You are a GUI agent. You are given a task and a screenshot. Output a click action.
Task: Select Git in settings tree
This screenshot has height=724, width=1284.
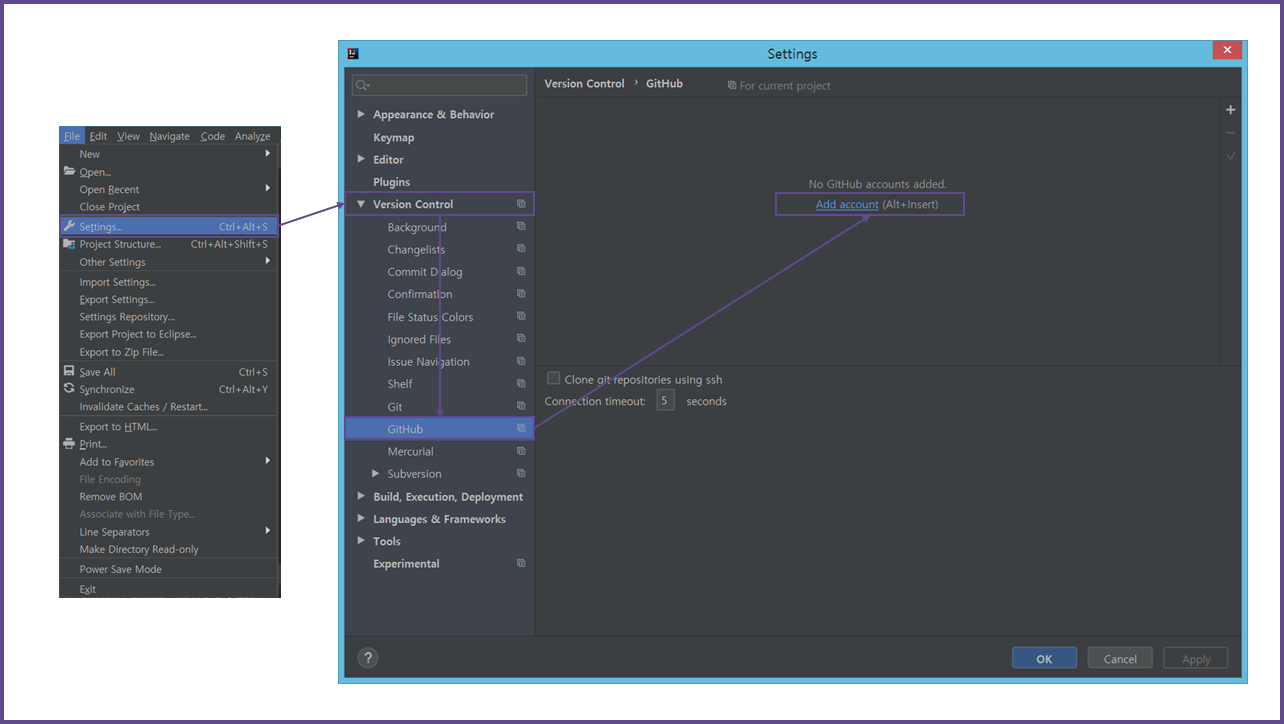(x=395, y=407)
